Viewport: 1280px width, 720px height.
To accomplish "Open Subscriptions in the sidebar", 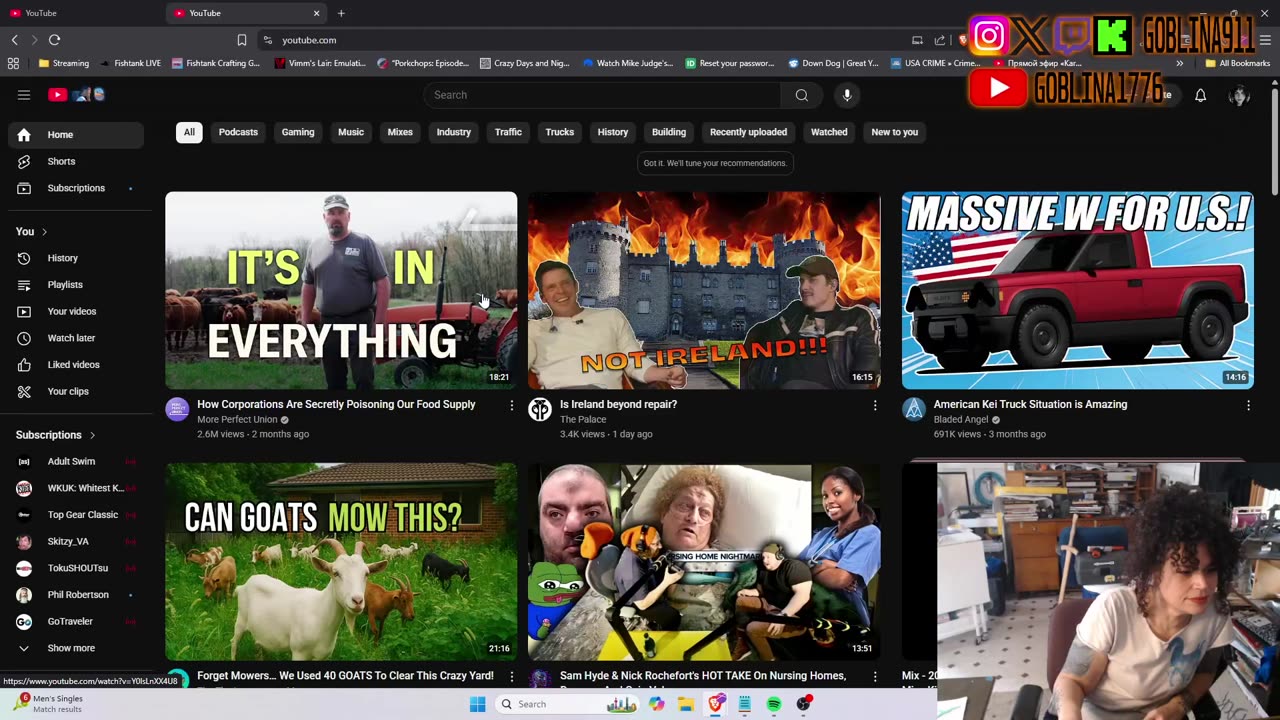I will pos(76,188).
